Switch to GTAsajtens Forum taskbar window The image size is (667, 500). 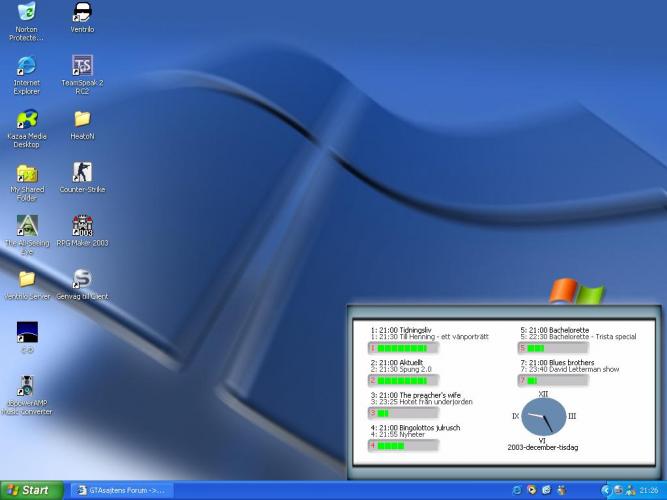(x=126, y=490)
